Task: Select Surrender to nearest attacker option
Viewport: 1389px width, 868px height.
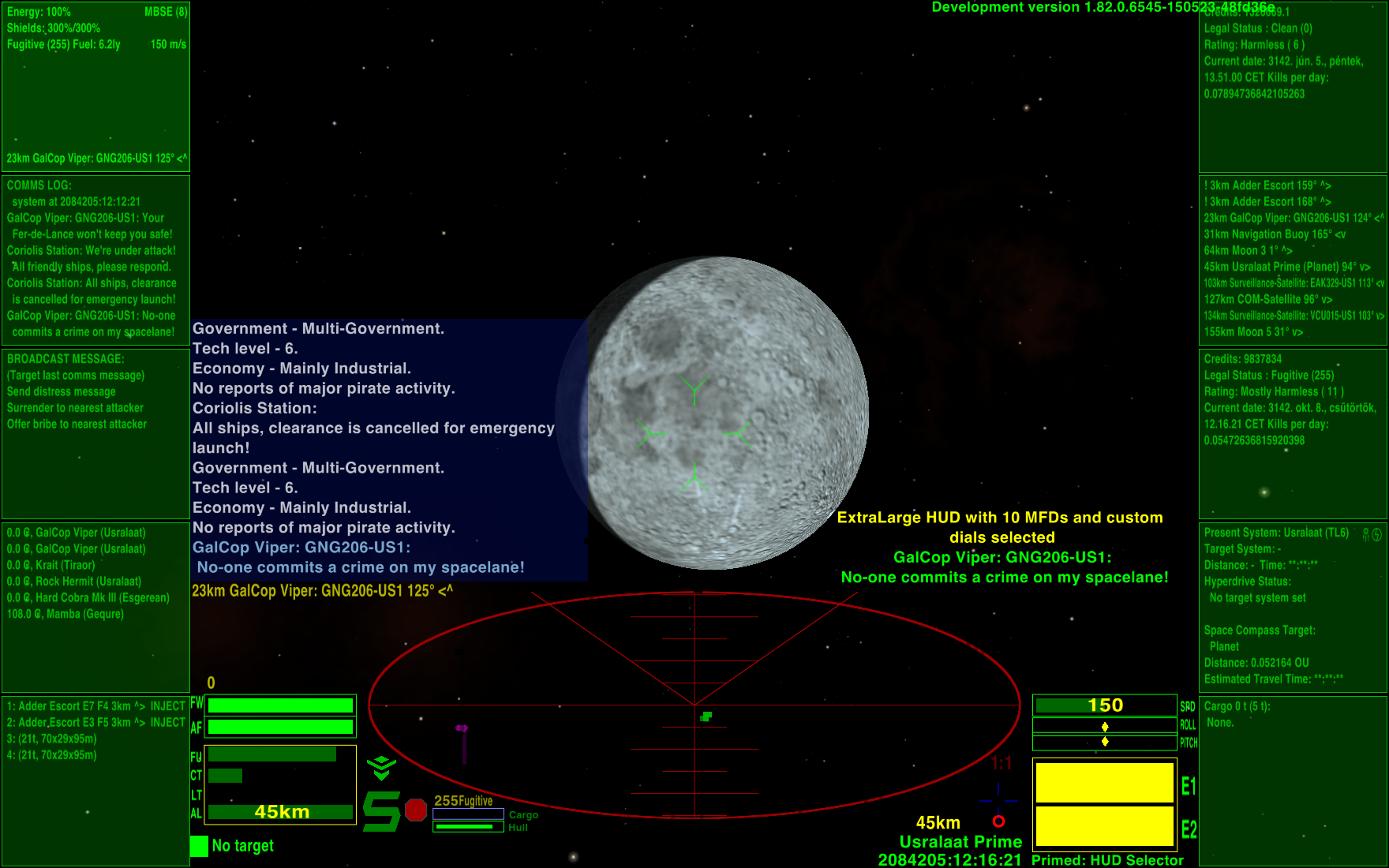Action: click(x=75, y=408)
